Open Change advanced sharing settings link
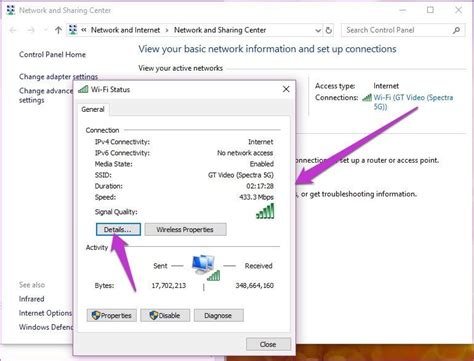 coord(46,95)
